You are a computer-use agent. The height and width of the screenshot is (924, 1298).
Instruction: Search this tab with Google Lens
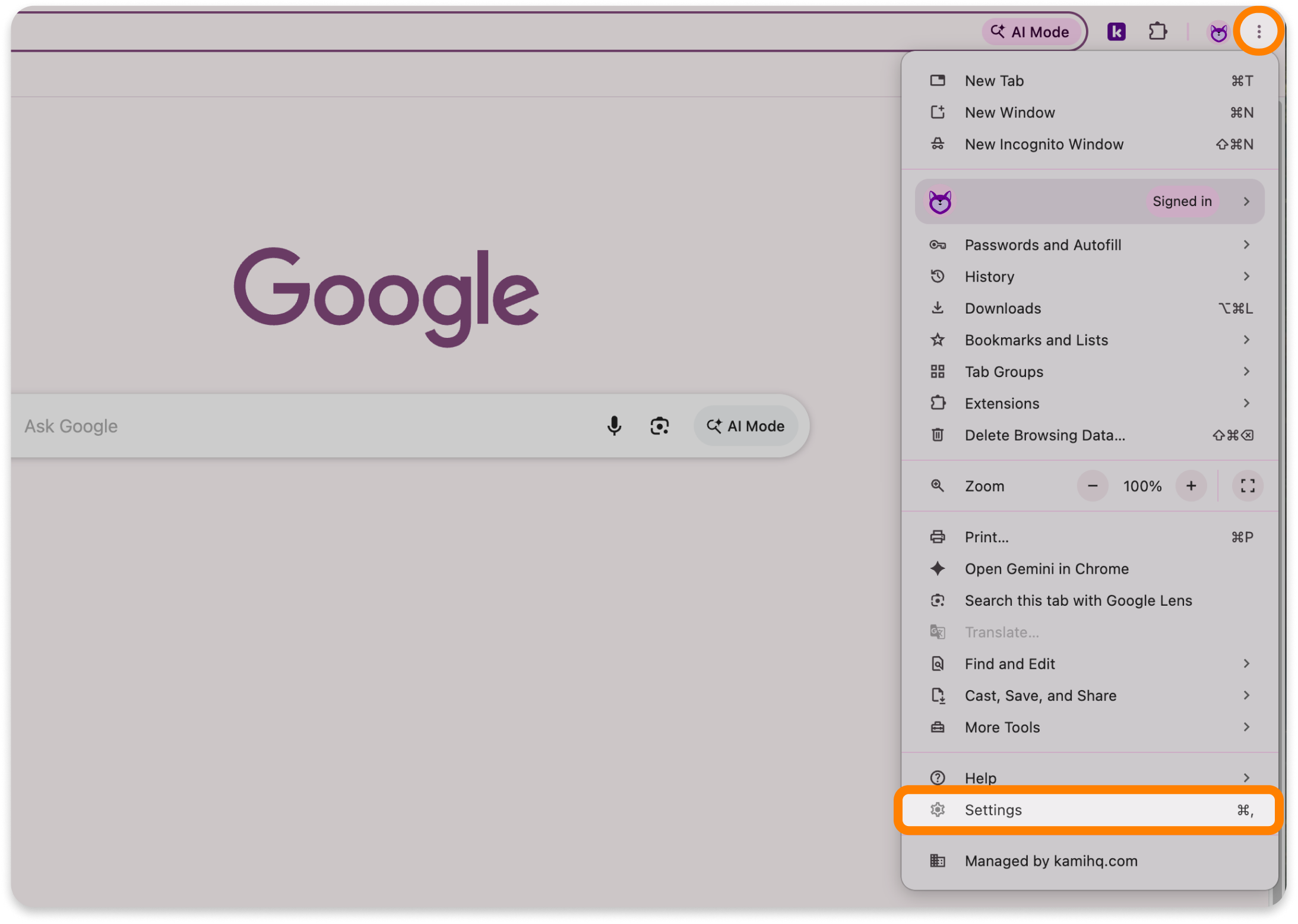coord(1090,600)
